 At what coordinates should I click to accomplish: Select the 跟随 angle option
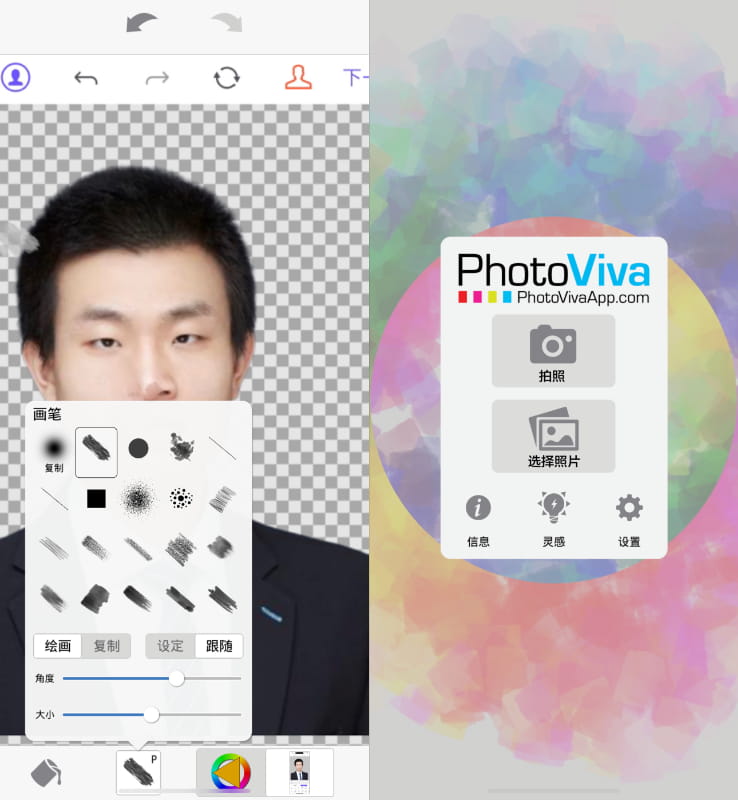[219, 646]
